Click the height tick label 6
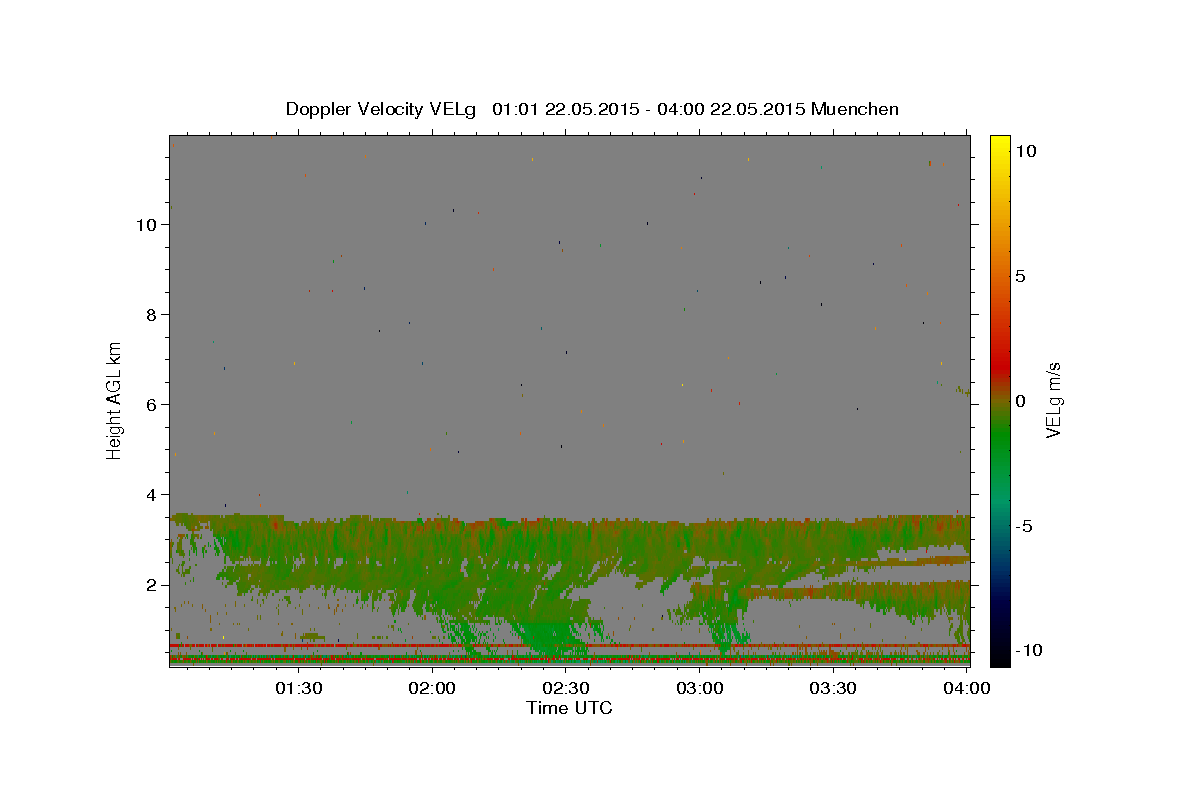This screenshot has width=1200, height=800. pos(151,404)
